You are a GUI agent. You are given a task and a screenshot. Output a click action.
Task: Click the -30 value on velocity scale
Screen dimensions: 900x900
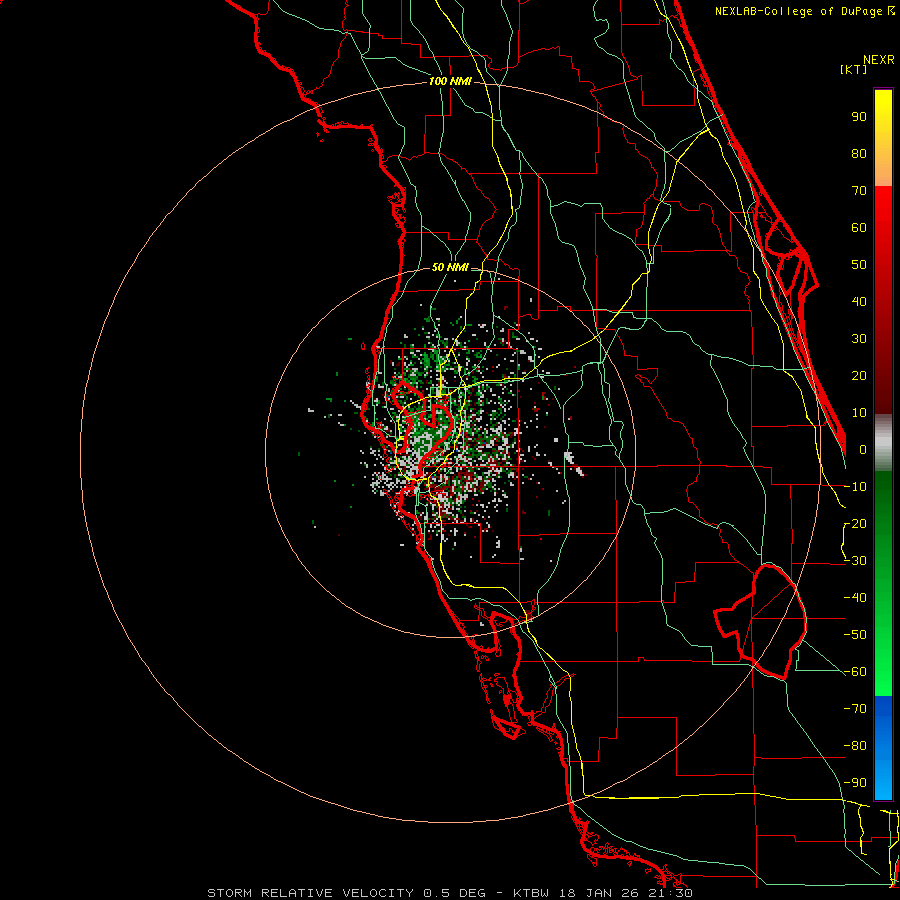855,561
